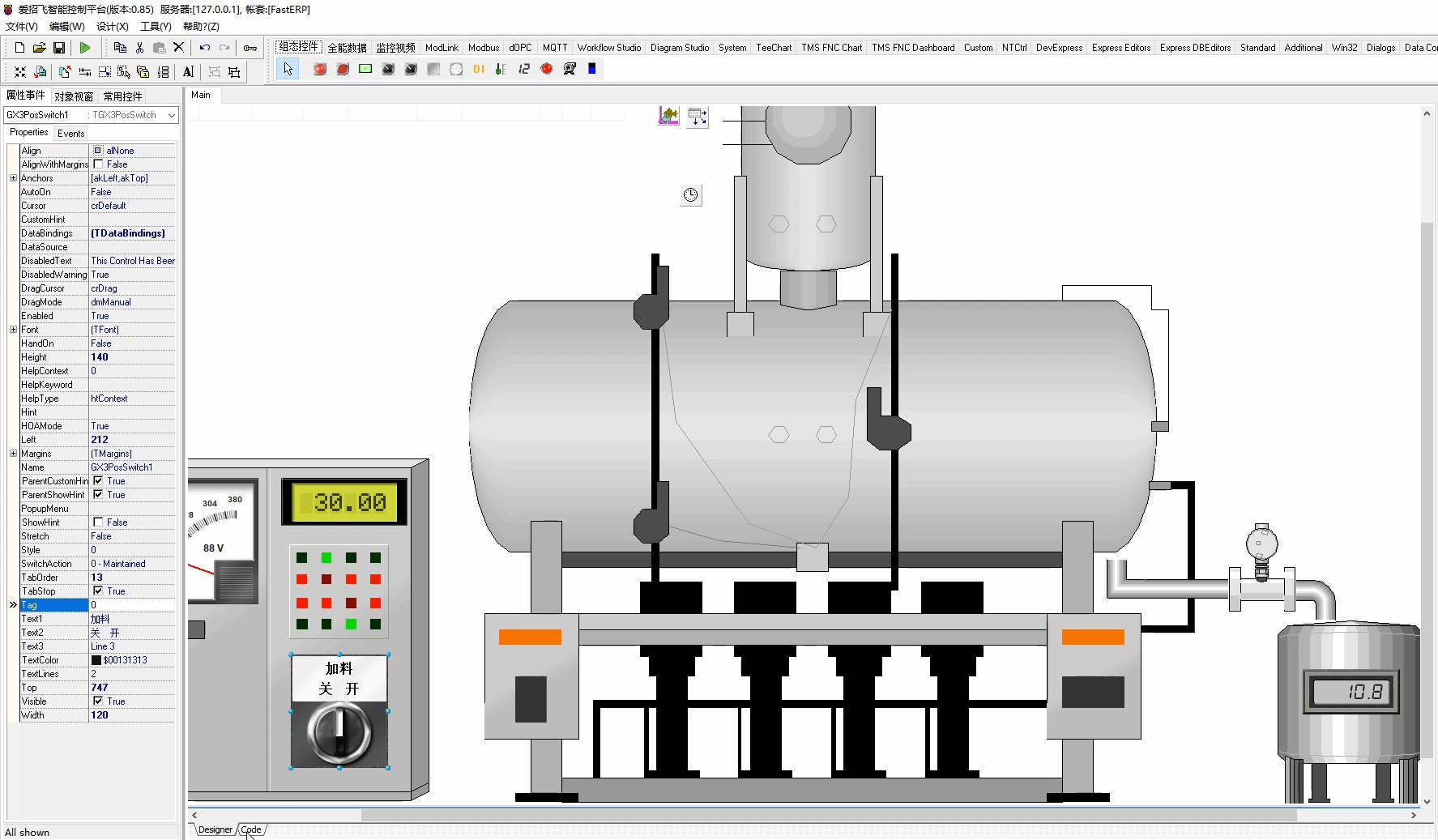
Task: Pick the numeric 12 display component
Action: tap(524, 69)
